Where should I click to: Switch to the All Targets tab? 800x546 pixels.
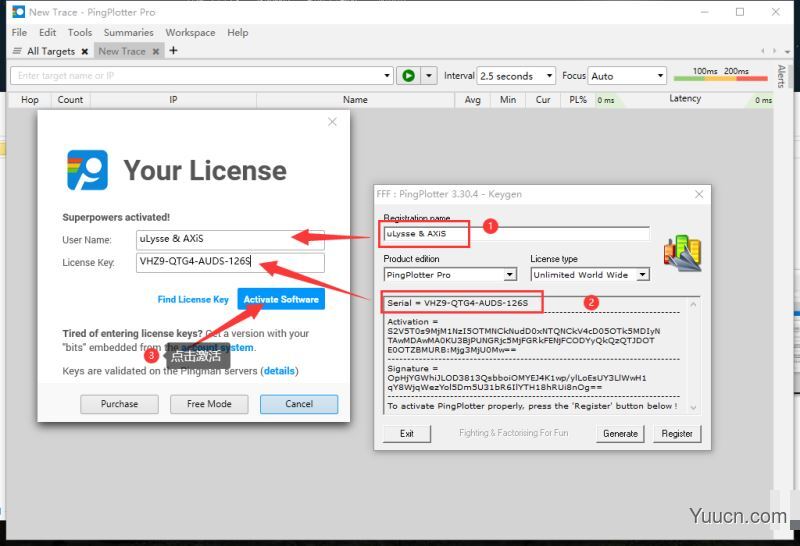[x=50, y=51]
